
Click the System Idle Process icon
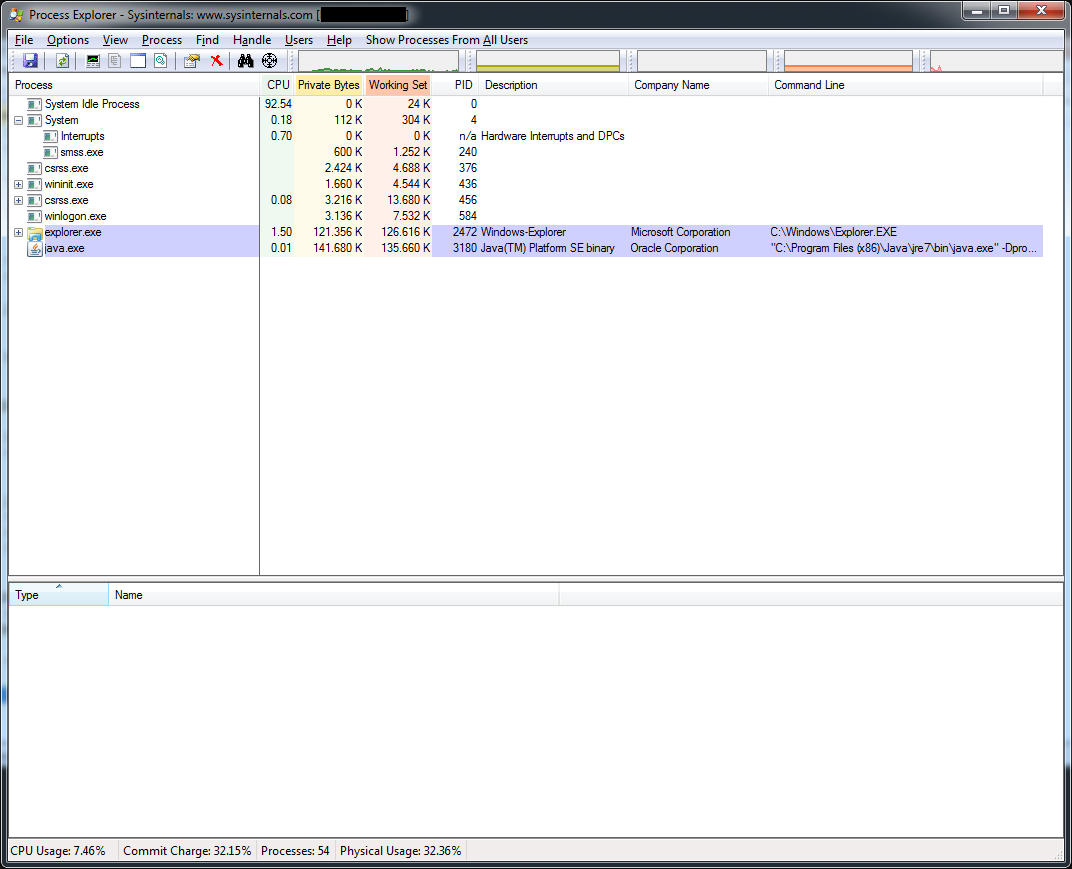34,105
